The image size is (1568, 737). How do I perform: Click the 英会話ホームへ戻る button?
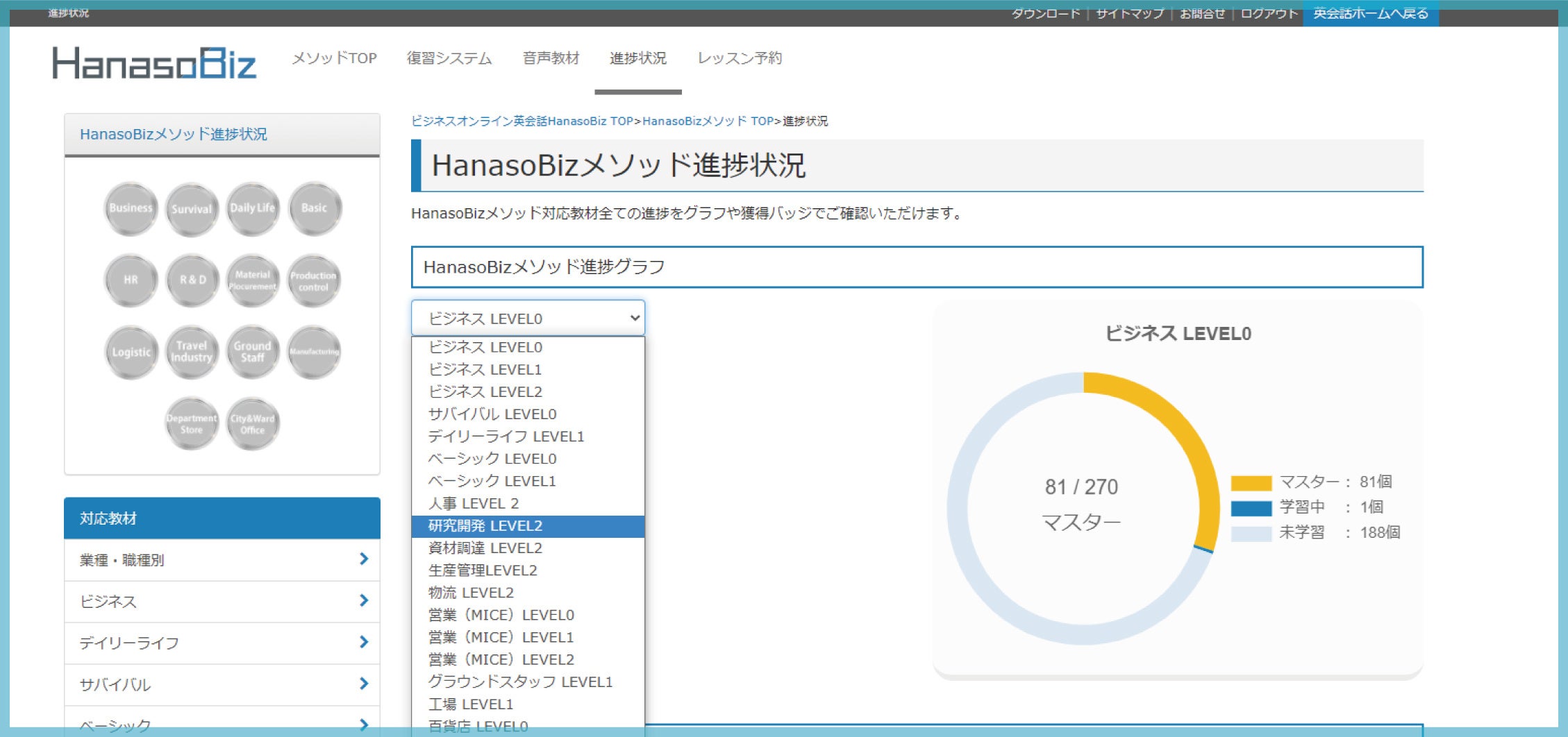[x=1371, y=13]
